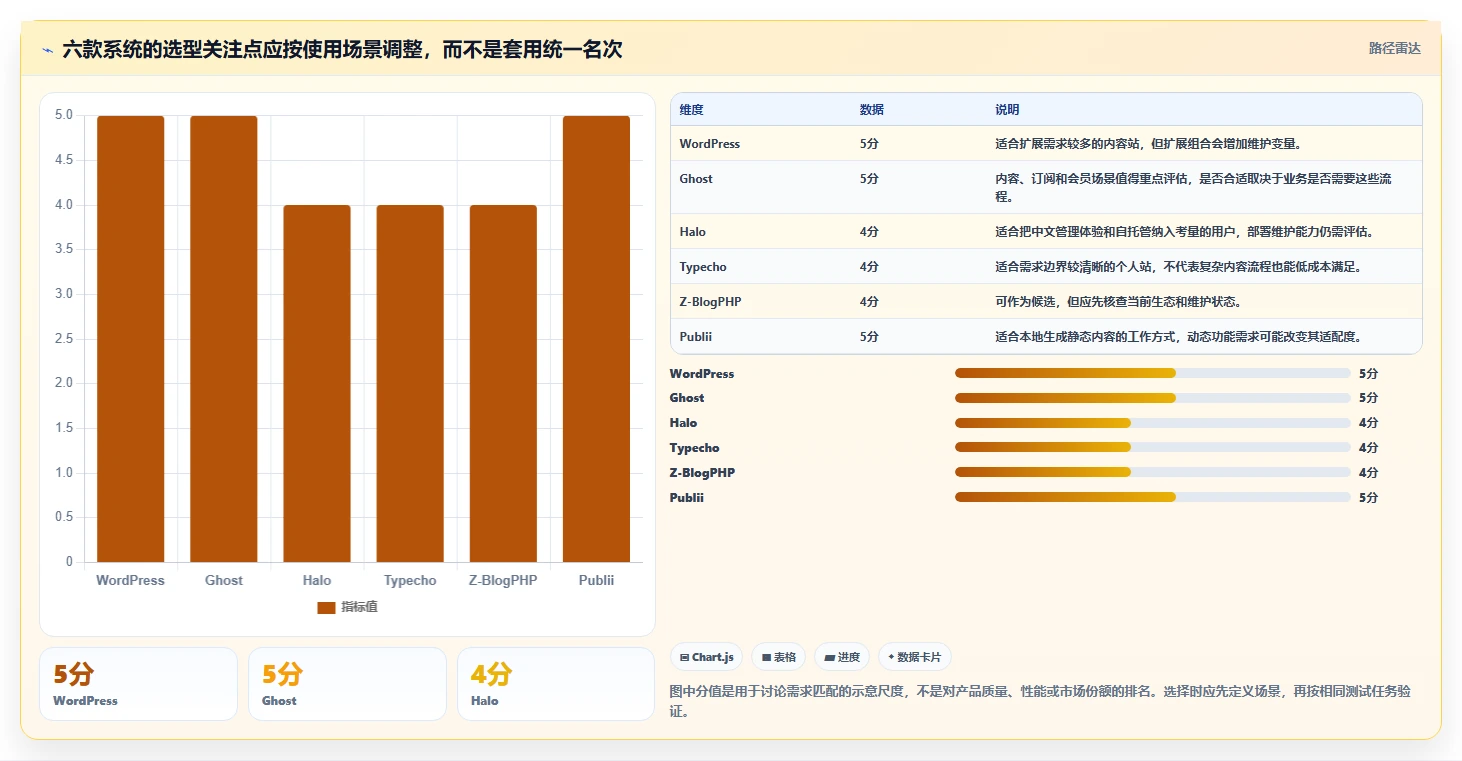Viewport: 1462px width, 761px height.
Task: Click the Halo progress bar
Action: [x=1153, y=423]
